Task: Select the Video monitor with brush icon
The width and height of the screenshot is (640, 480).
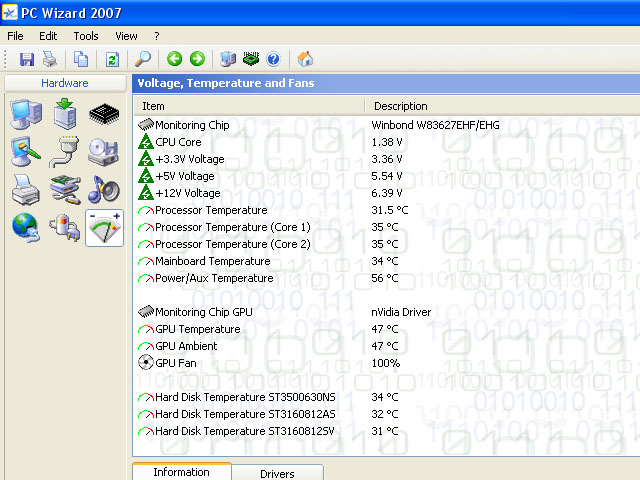Action: (26, 151)
